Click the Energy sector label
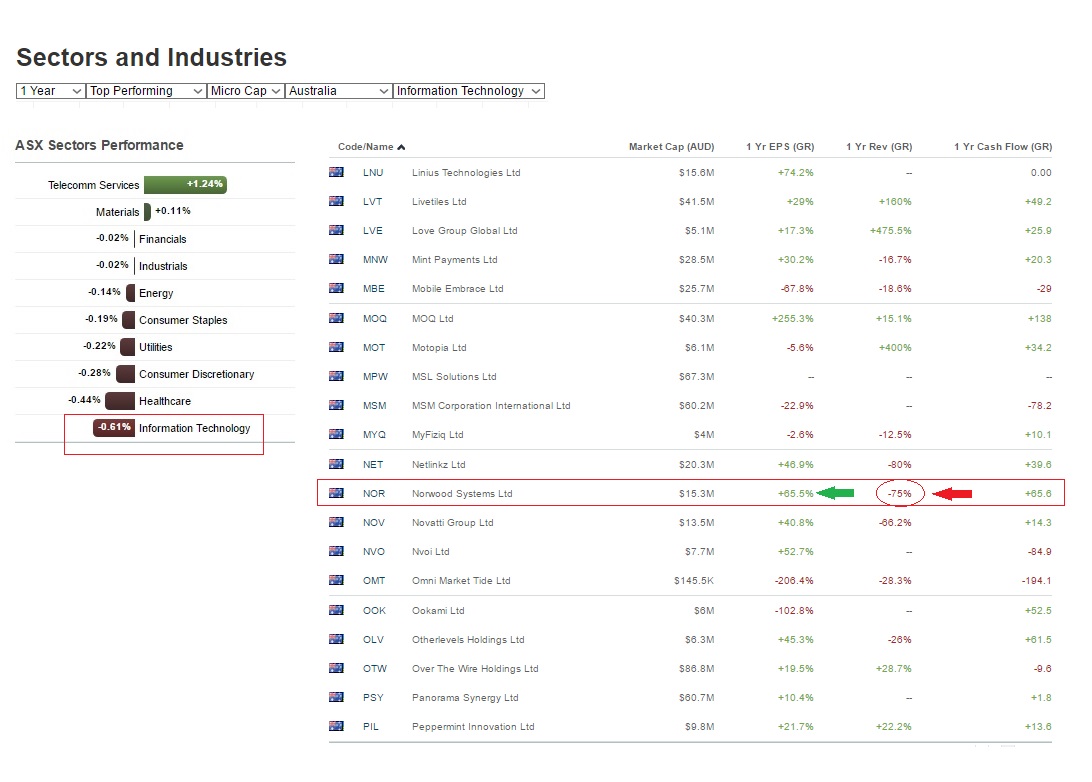The image size is (1092, 782). click(156, 293)
